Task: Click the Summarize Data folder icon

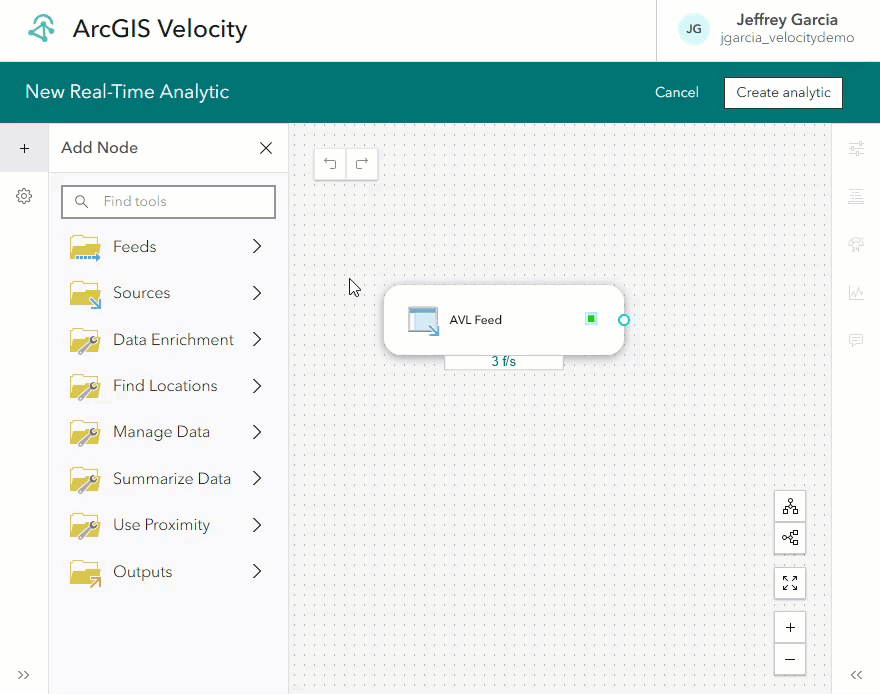Action: pos(85,480)
